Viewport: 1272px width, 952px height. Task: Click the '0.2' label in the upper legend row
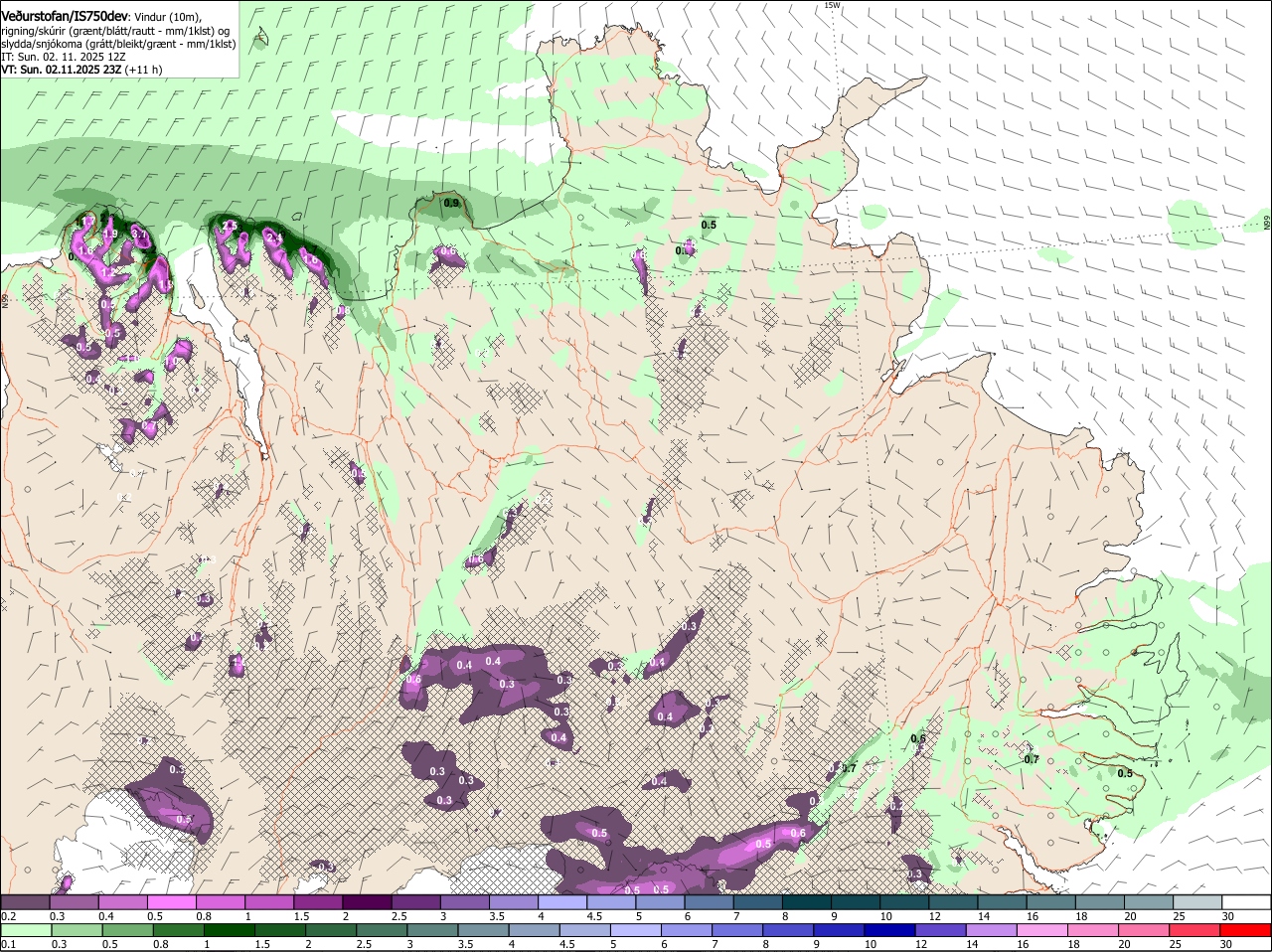[9, 916]
